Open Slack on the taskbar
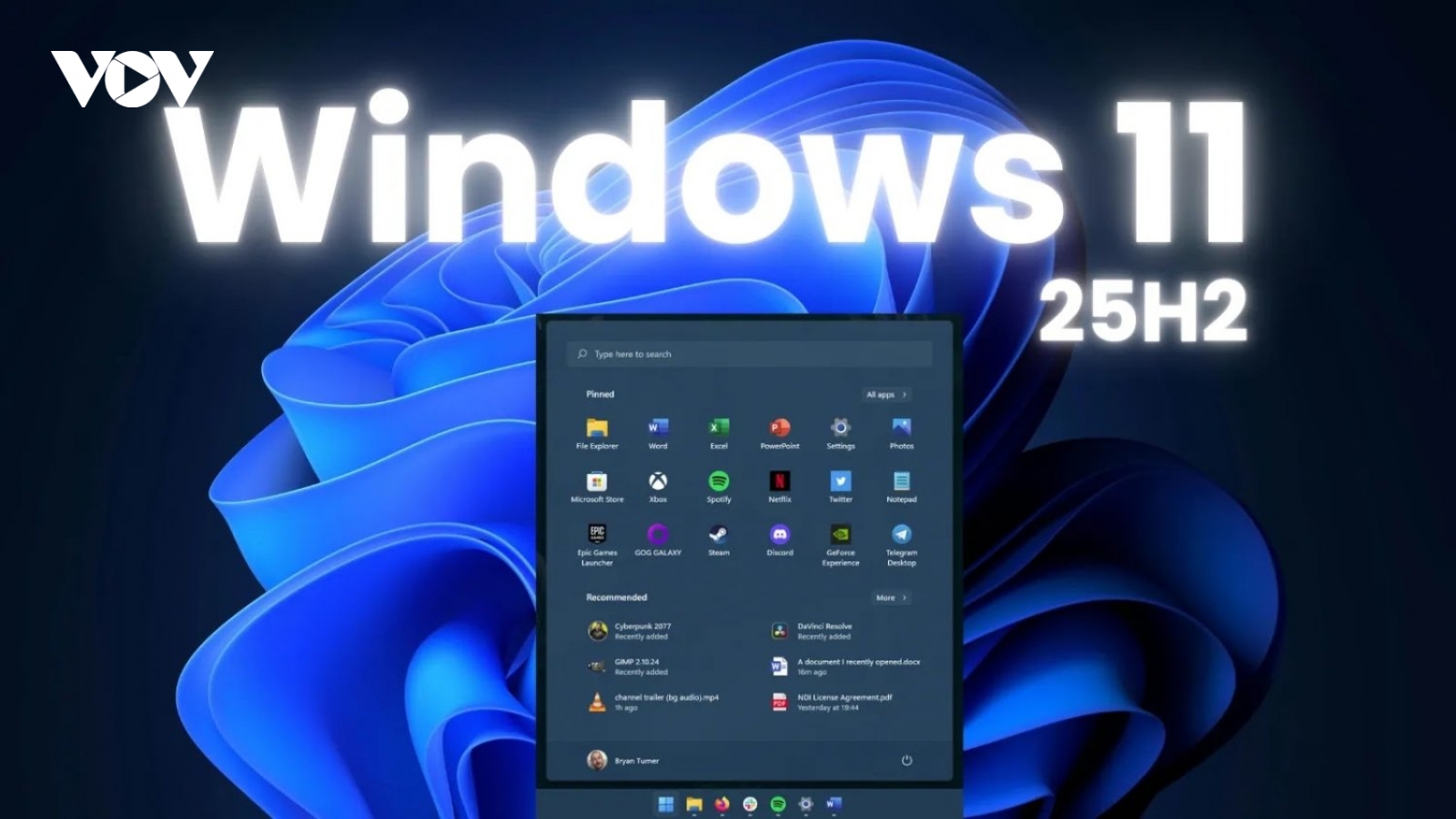Screen dimensions: 1456x819 750,804
